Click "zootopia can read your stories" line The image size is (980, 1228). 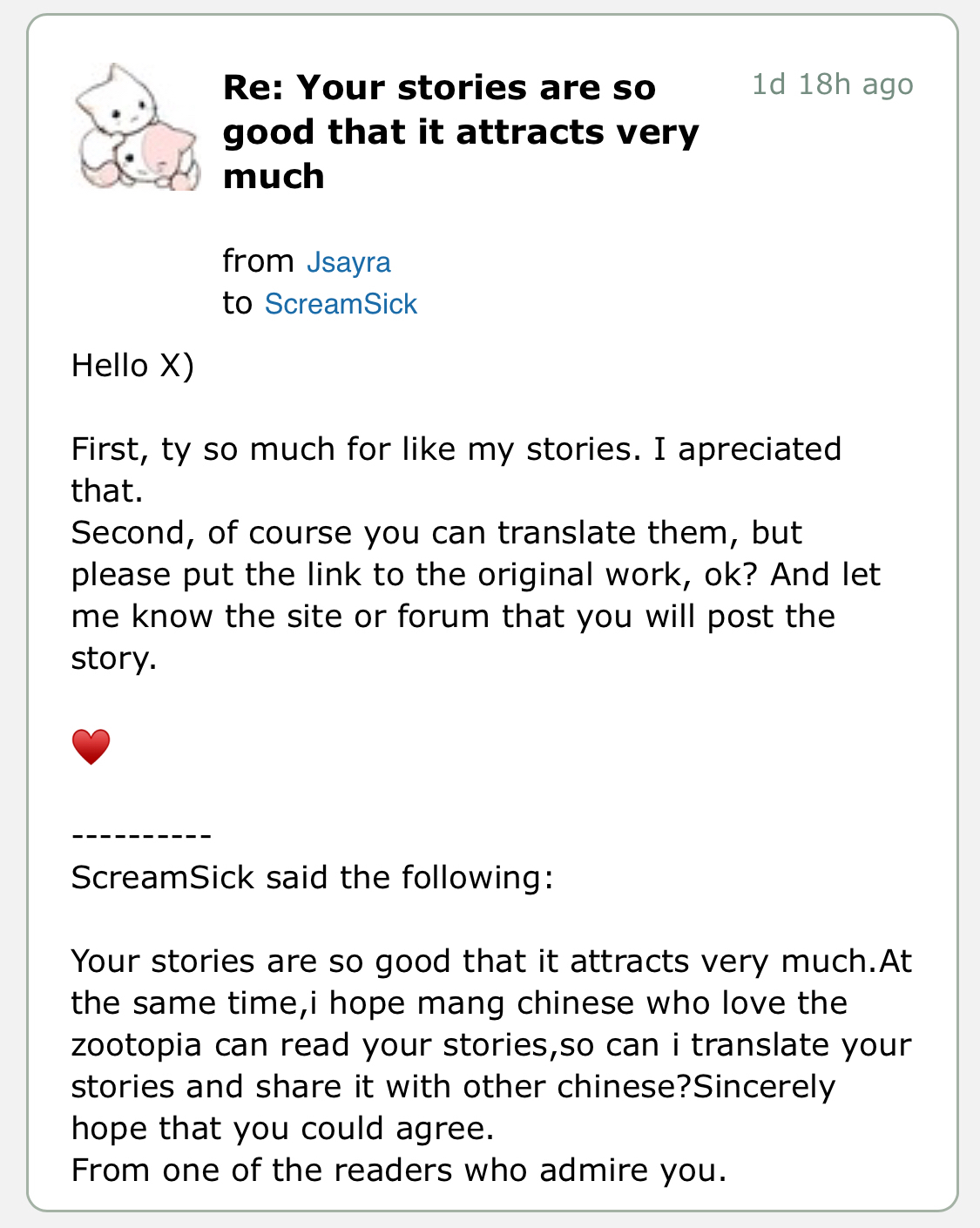tap(490, 1045)
